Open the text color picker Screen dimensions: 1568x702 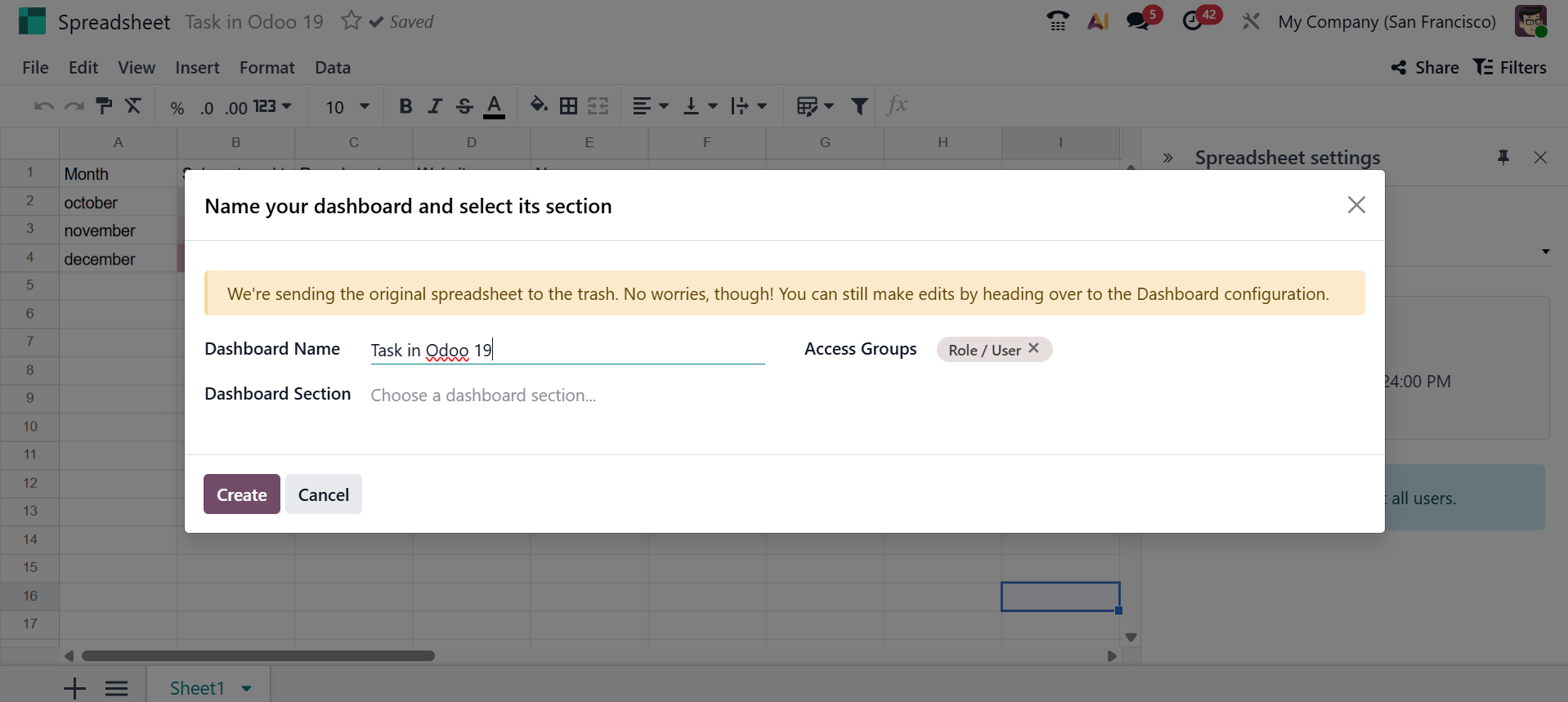494,106
